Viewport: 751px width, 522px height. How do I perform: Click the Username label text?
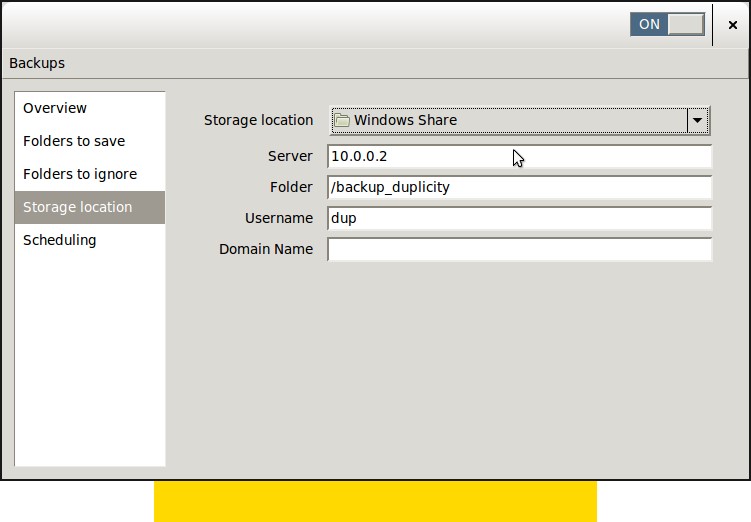279,218
